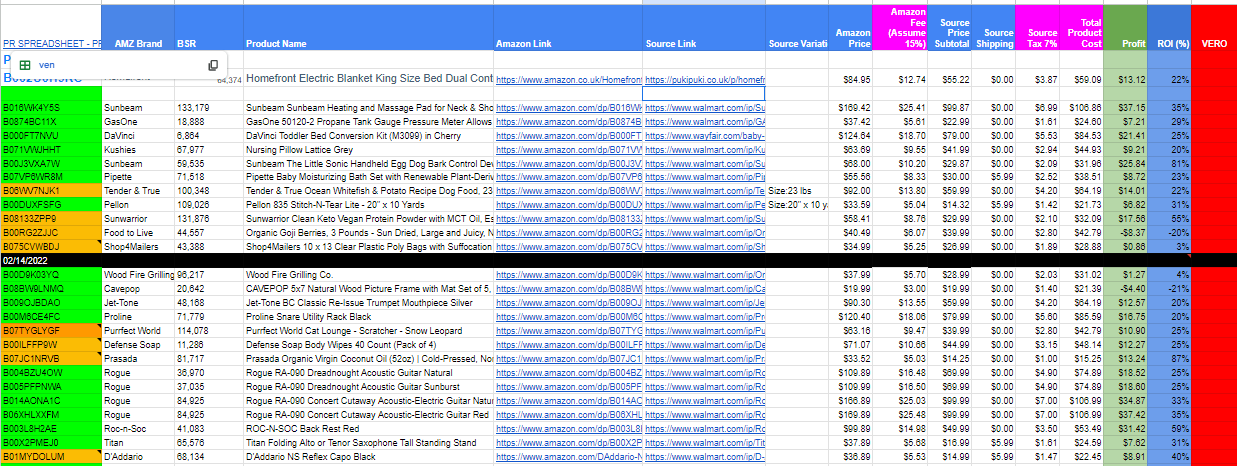Select BSR value 131,876 for Sunwarrior
This screenshot has height=466, width=1237.
pyautogui.click(x=209, y=217)
